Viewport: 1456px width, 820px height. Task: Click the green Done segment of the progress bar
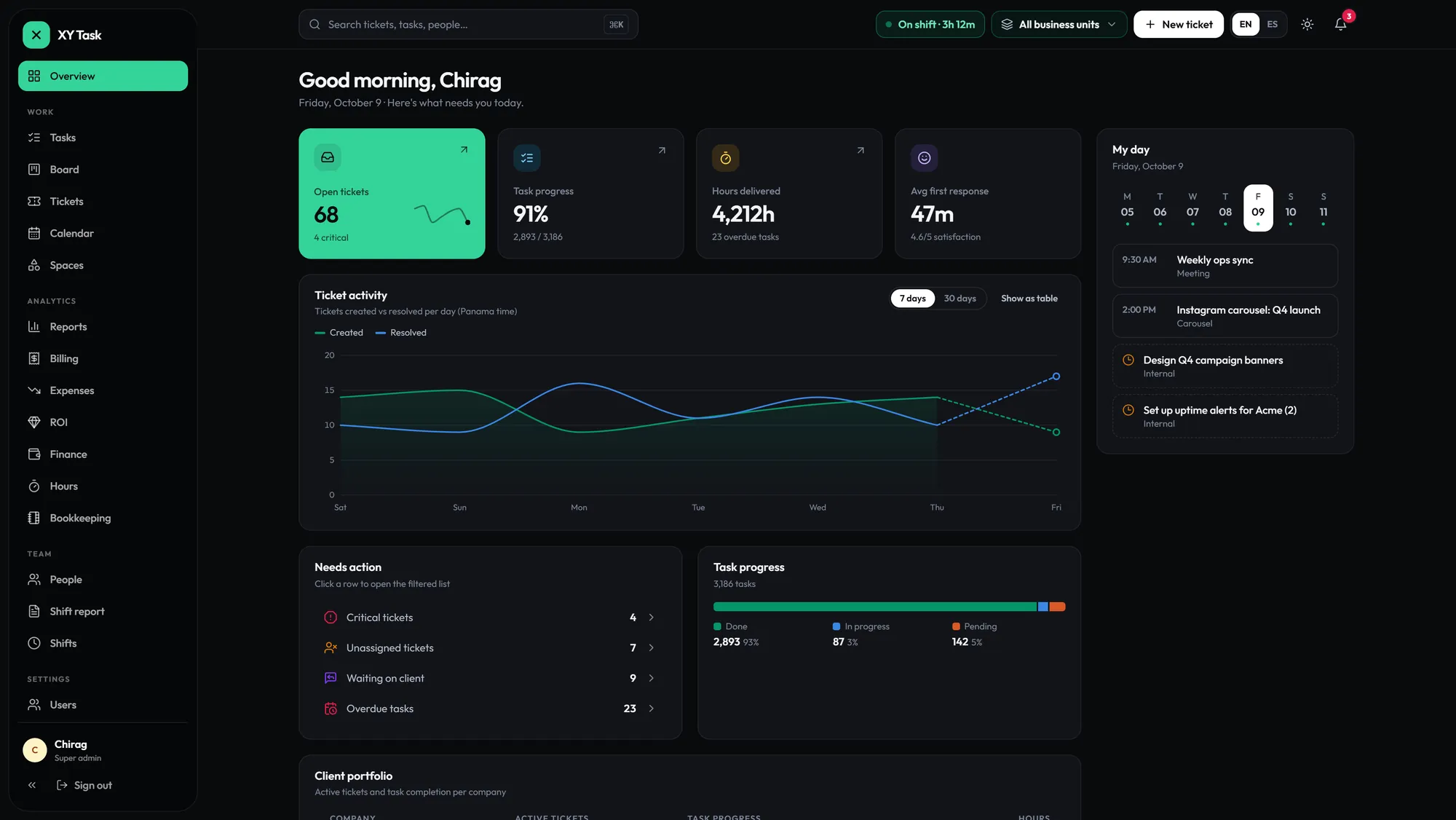tap(874, 607)
